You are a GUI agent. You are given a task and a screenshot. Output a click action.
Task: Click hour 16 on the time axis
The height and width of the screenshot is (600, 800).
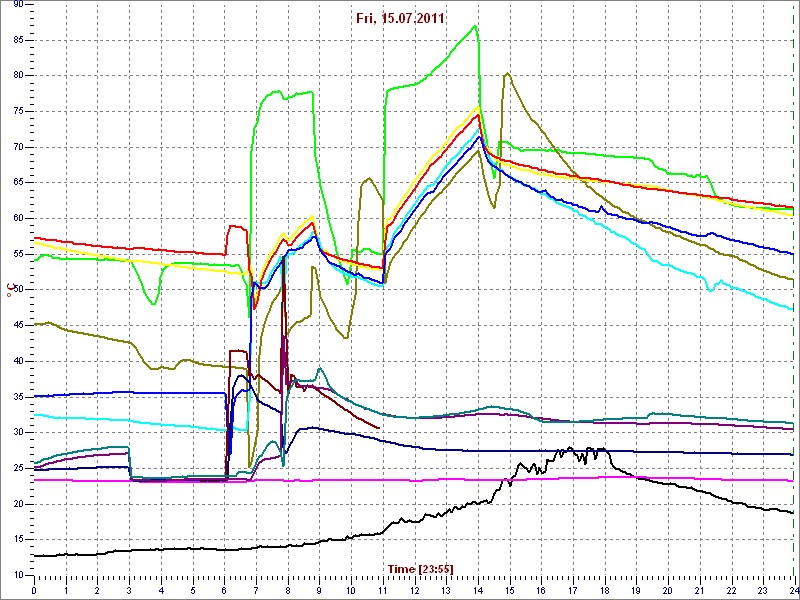click(541, 590)
